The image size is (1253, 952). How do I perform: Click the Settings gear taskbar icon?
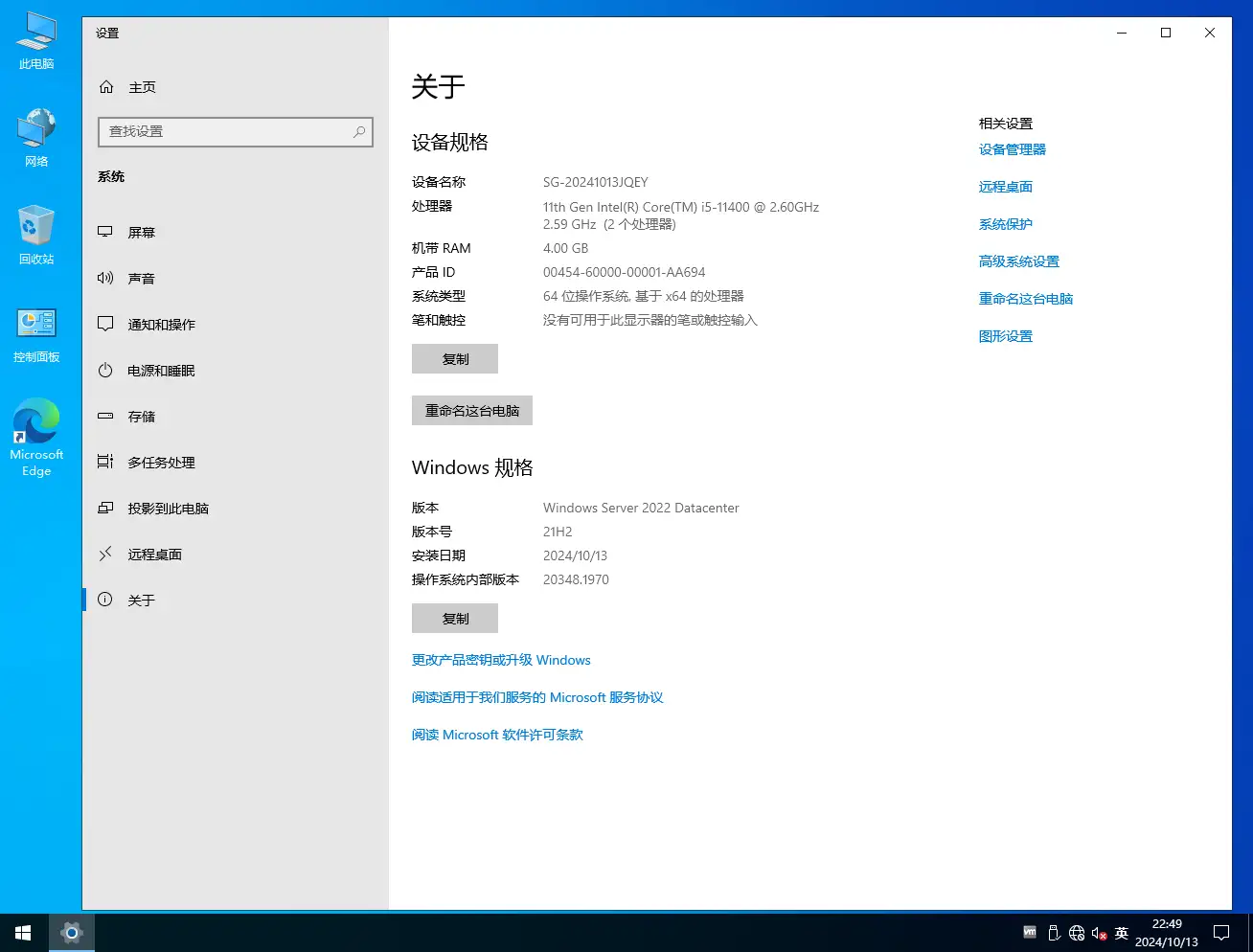coord(71,932)
